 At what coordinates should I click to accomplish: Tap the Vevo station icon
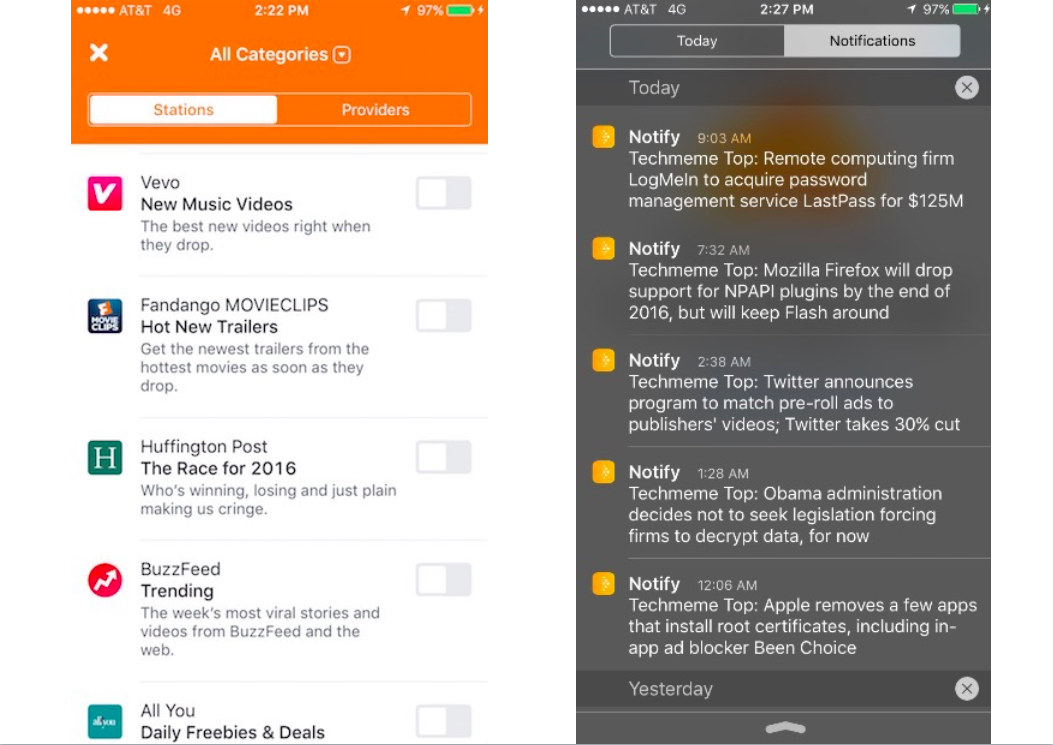[x=105, y=192]
